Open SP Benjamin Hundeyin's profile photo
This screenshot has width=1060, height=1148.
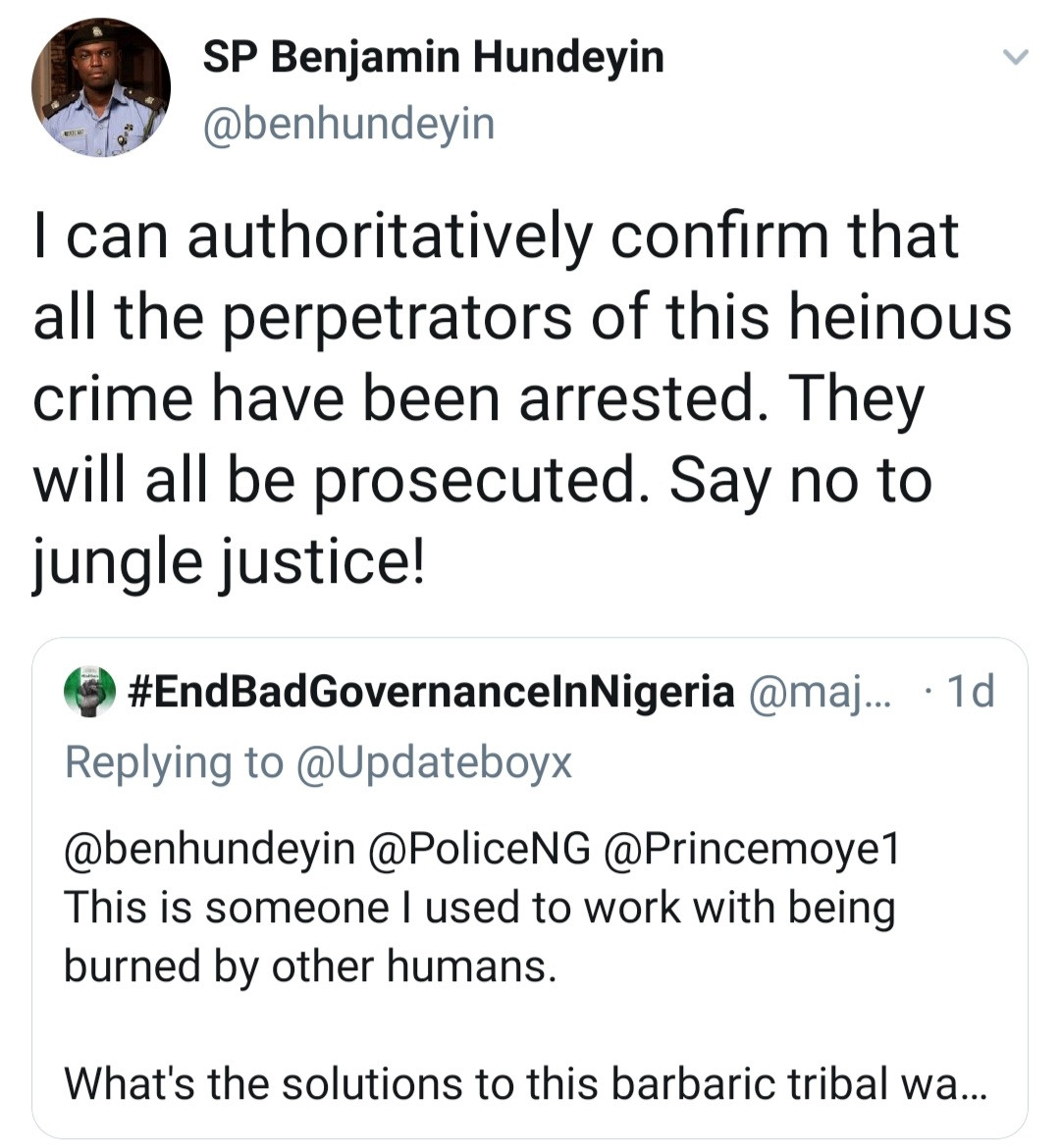coord(100,87)
